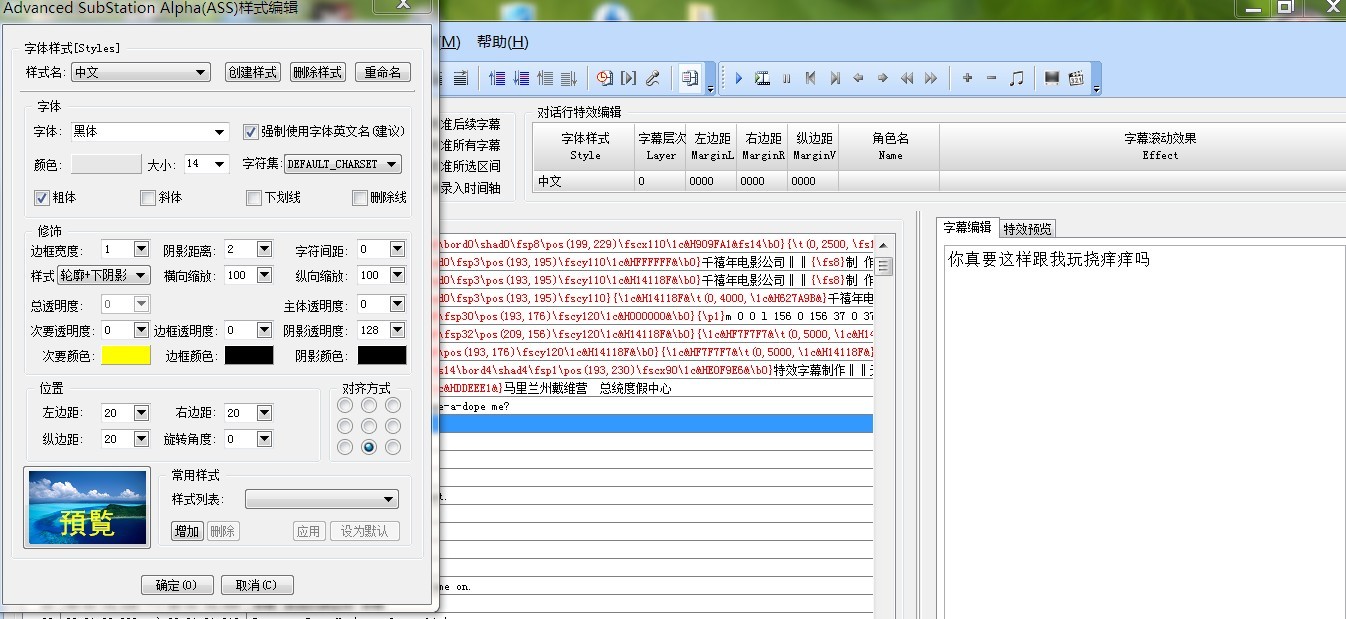
Task: Click the 创建样式 button
Action: [252, 72]
